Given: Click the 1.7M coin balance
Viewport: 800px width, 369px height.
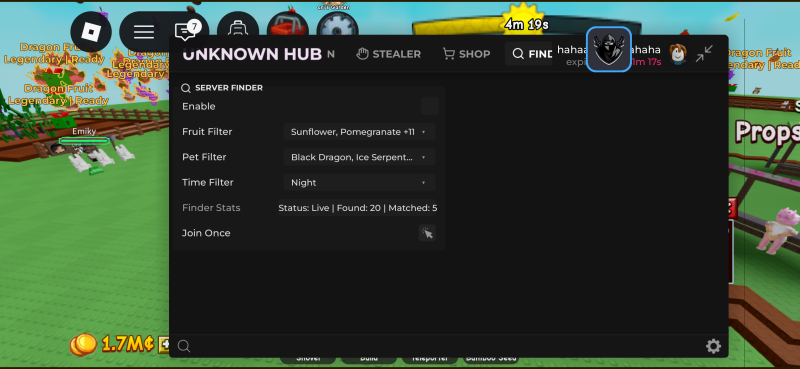Looking at the screenshot, I should 128,344.
